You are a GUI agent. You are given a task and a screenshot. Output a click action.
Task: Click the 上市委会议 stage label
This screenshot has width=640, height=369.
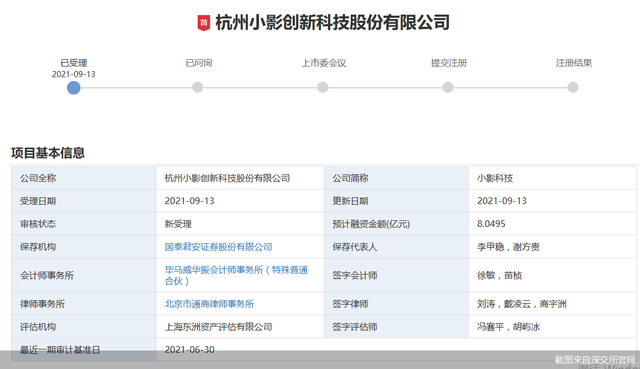pyautogui.click(x=324, y=63)
